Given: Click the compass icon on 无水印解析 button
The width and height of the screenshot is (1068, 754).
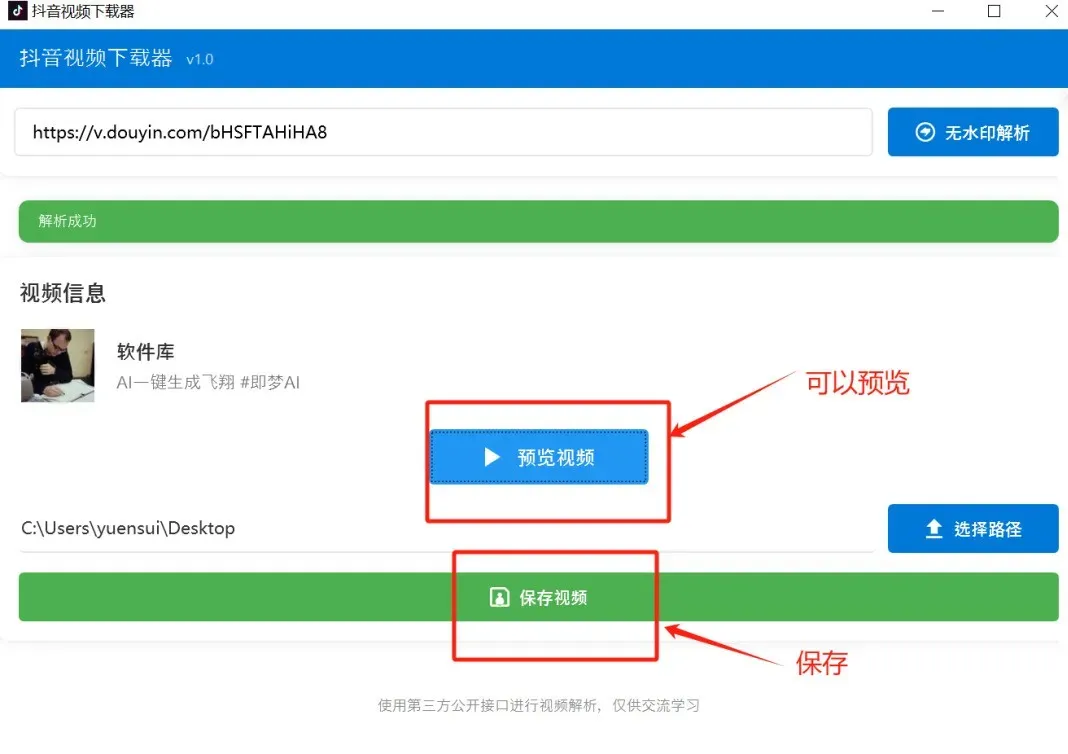Looking at the screenshot, I should (925, 132).
